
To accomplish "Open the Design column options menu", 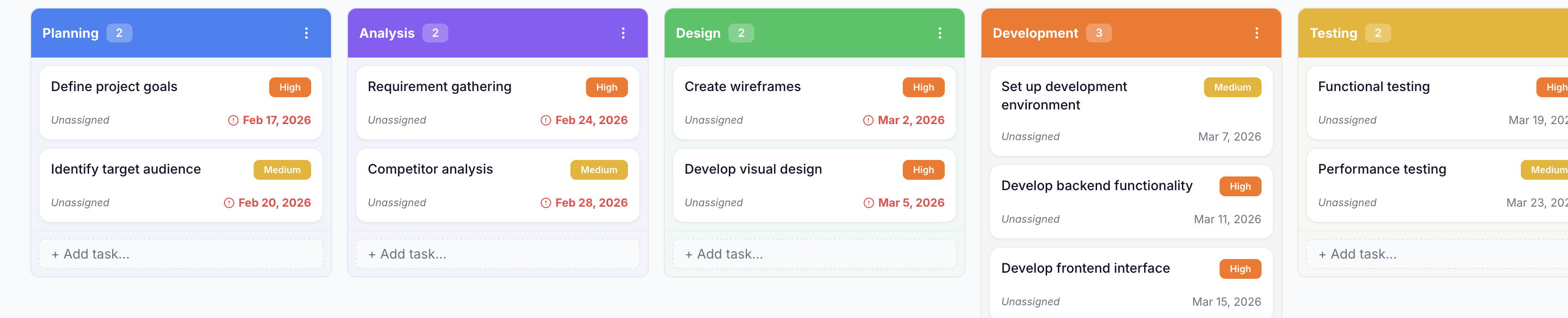I will 940,33.
